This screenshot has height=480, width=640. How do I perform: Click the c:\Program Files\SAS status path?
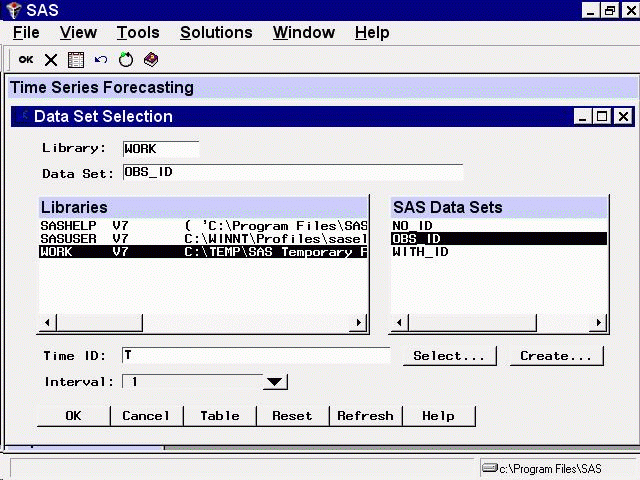pos(550,469)
